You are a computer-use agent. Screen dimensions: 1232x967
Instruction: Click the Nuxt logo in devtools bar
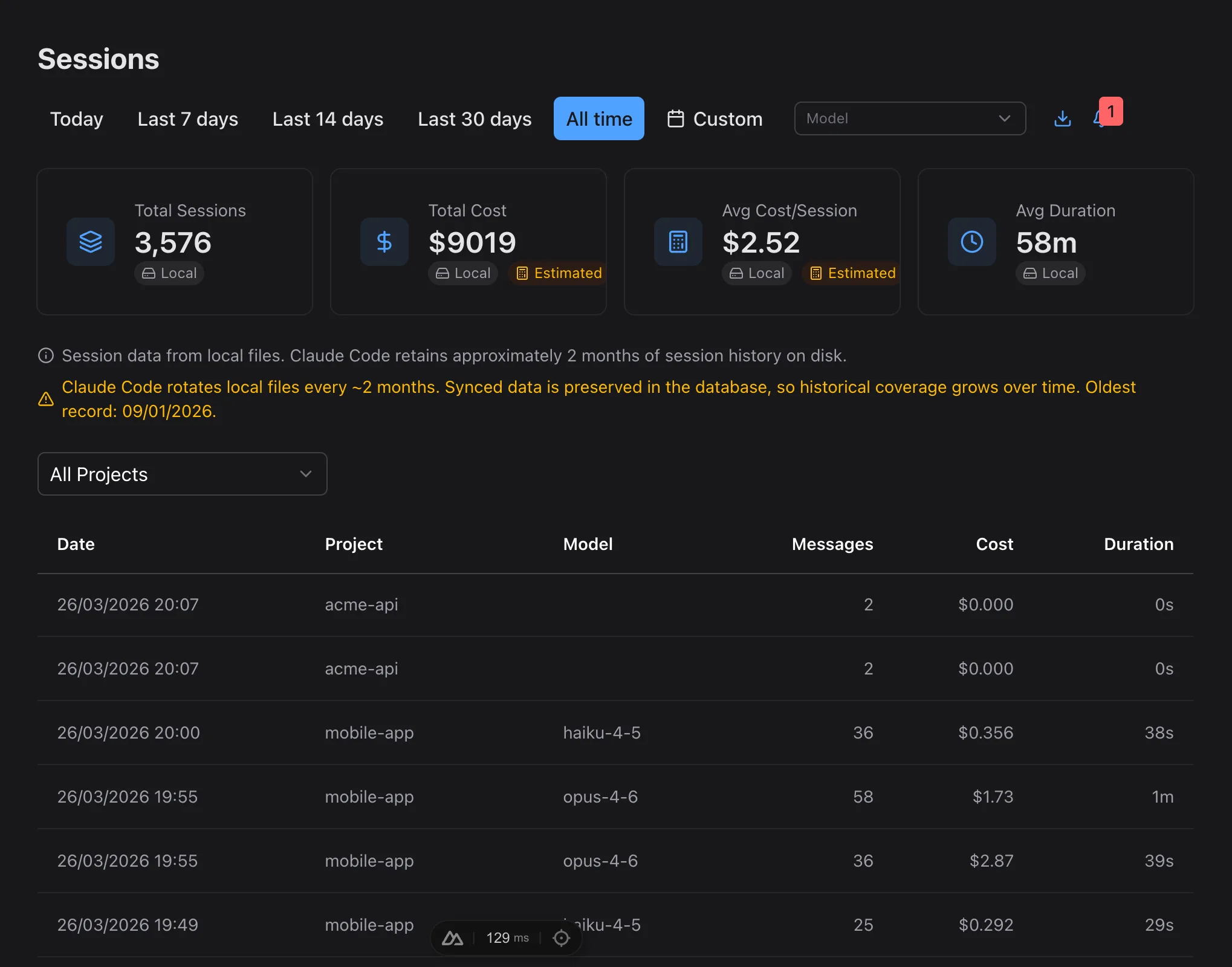[452, 938]
